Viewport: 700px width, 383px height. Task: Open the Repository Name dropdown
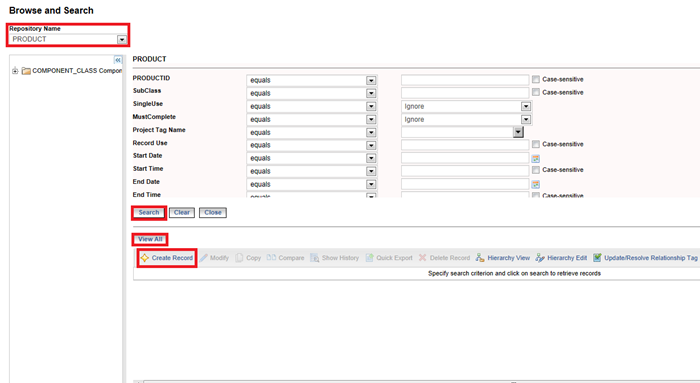click(x=122, y=40)
